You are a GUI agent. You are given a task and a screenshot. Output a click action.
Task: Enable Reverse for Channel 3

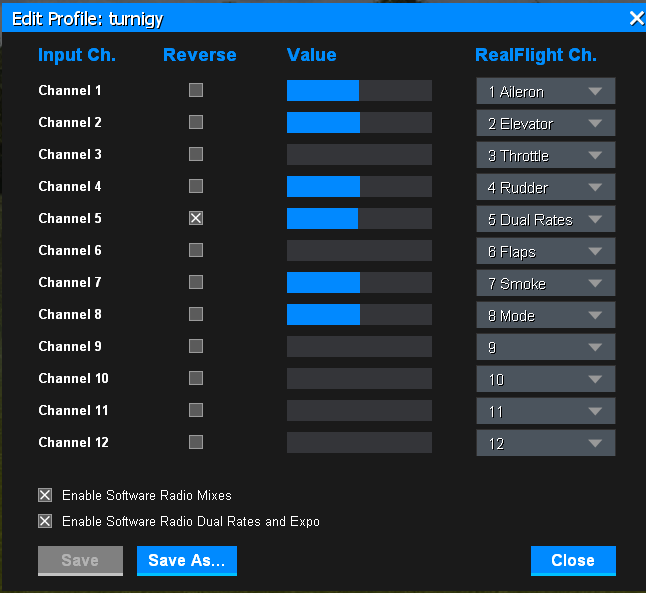coord(196,154)
